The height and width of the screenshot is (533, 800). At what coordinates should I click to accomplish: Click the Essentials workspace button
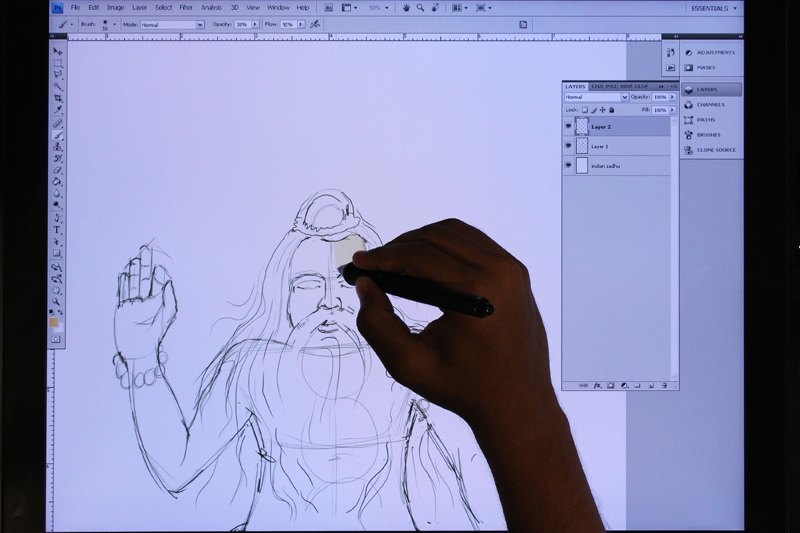714,8
